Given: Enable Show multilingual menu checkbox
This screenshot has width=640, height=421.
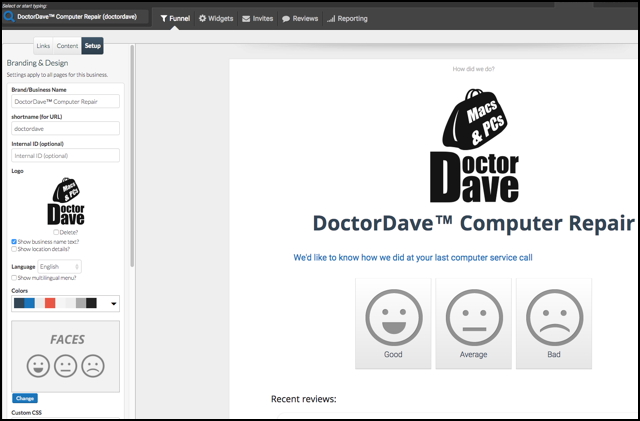Looking at the screenshot, I should point(14,278).
